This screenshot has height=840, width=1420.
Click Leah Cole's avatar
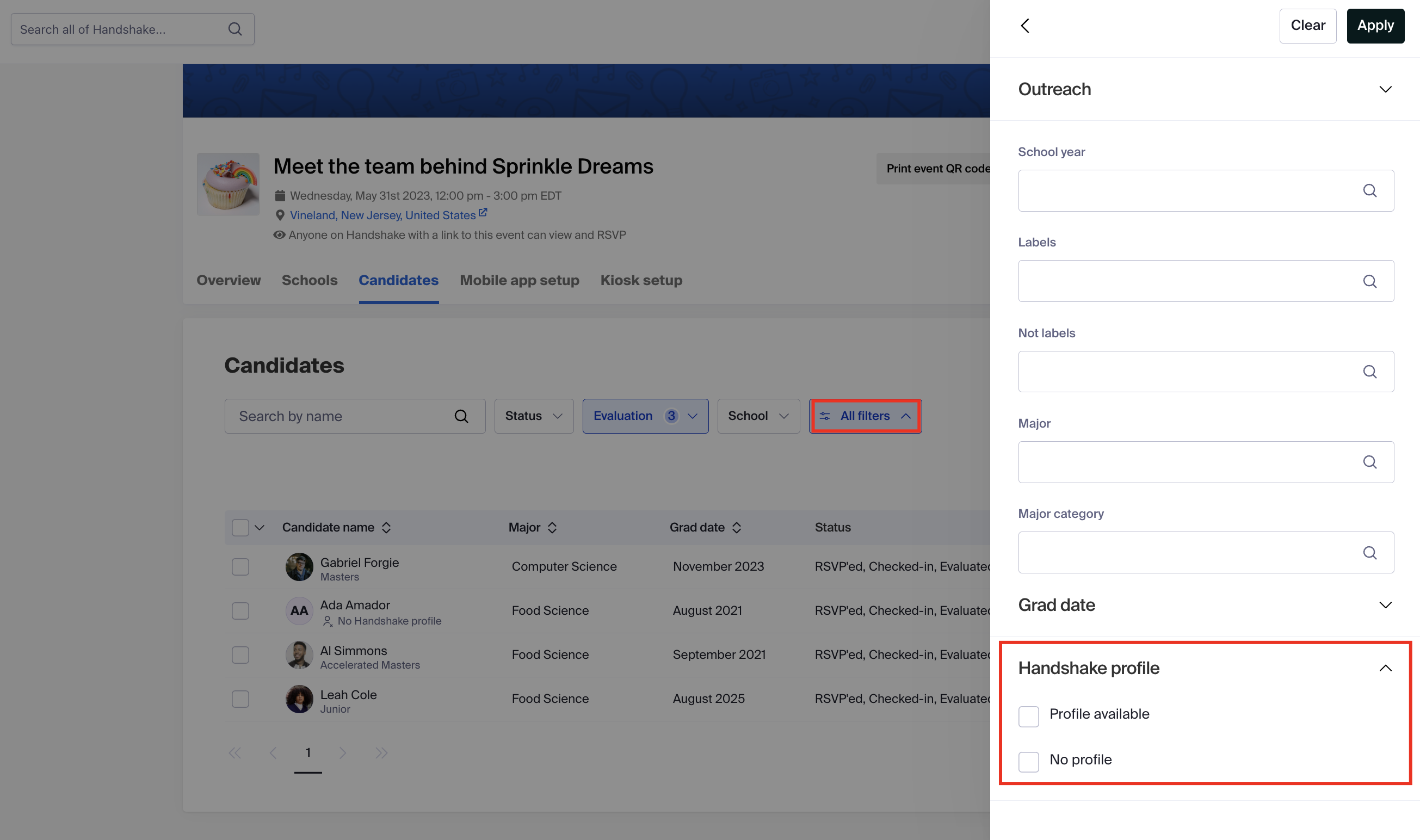299,699
